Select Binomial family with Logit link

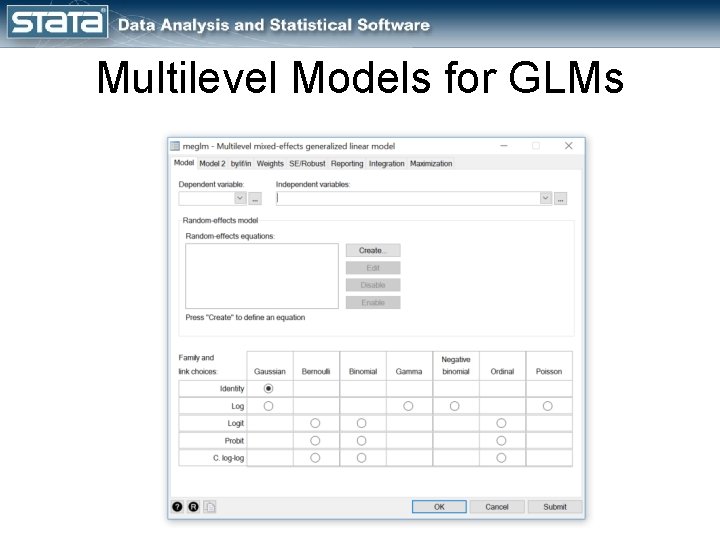pyautogui.click(x=361, y=423)
